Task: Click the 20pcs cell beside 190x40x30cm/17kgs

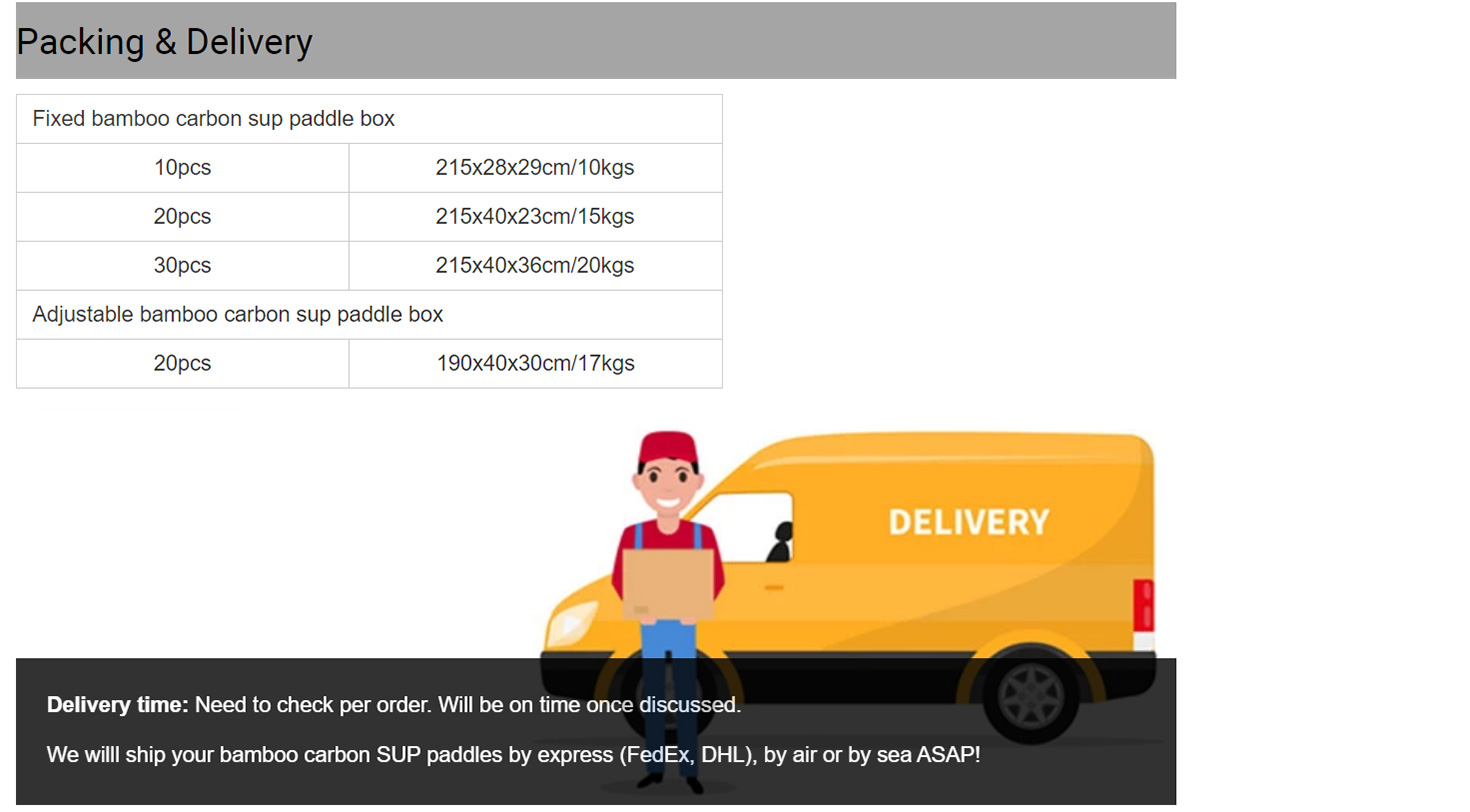Action: click(182, 364)
